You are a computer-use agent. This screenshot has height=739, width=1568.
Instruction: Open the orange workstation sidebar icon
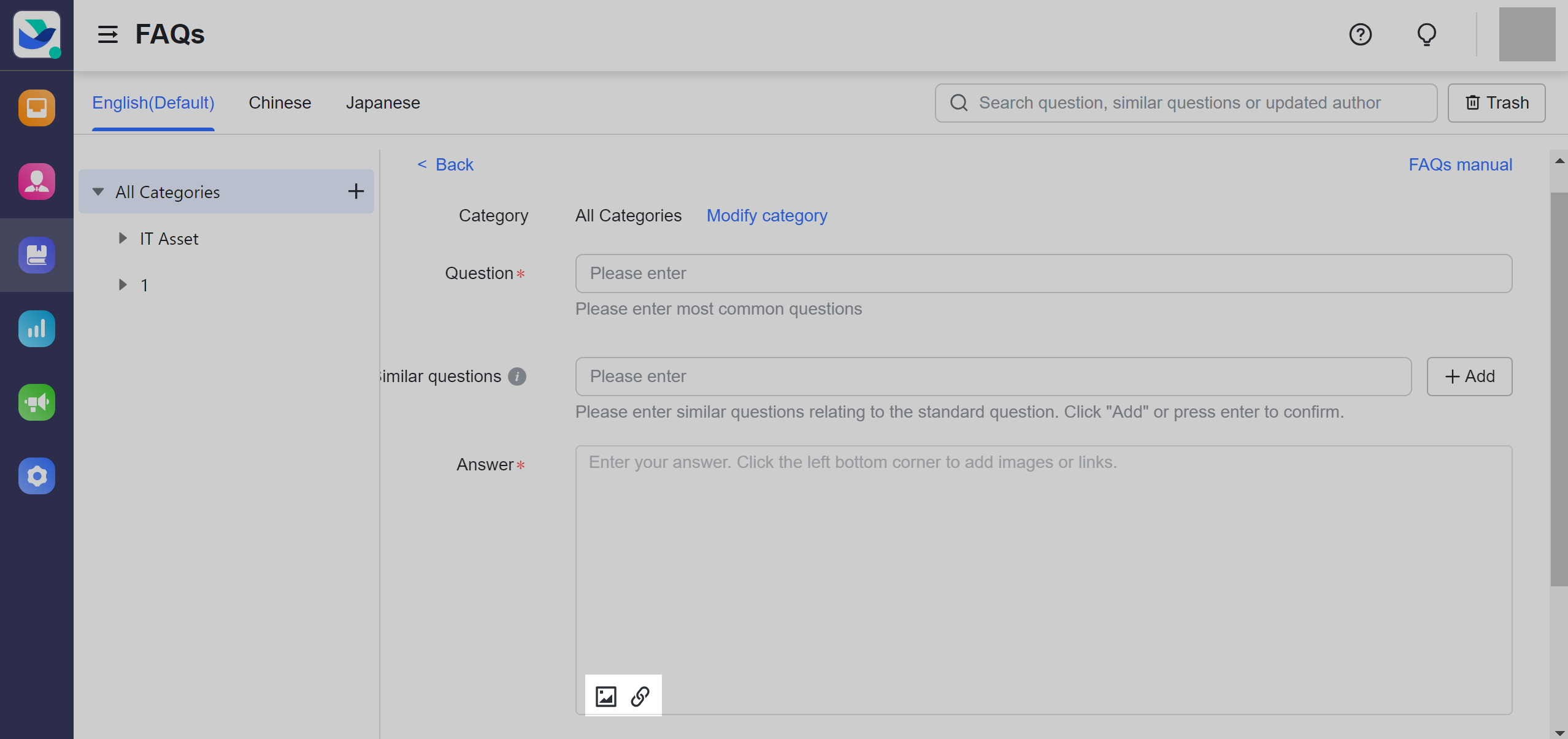pyautogui.click(x=37, y=108)
